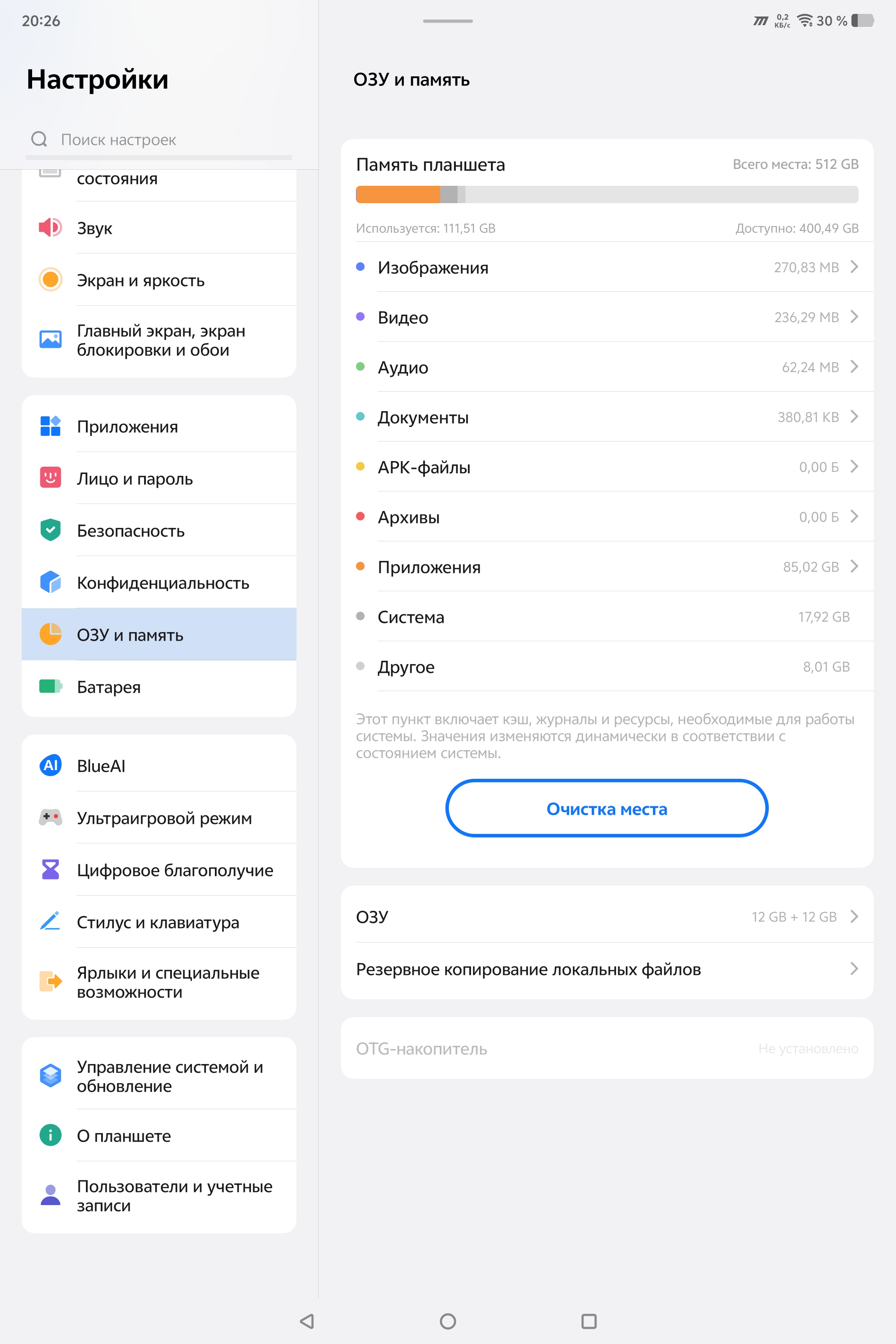Tap the tablet storage usage bar
Screen dimensions: 896x1344
pyautogui.click(x=607, y=194)
